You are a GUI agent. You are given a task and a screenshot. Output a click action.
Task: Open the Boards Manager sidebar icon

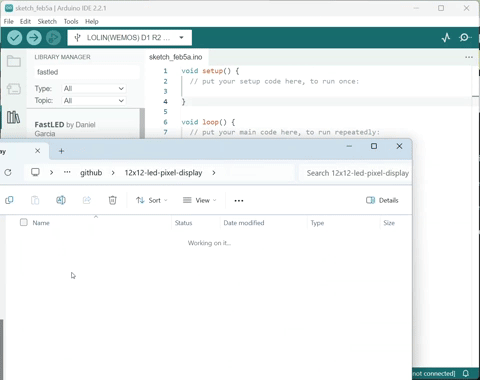click(x=14, y=89)
